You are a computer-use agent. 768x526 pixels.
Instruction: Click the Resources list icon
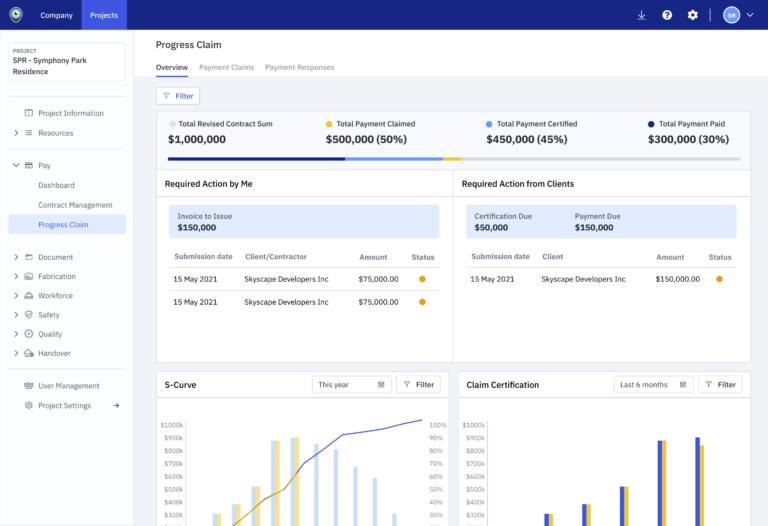(x=29, y=133)
